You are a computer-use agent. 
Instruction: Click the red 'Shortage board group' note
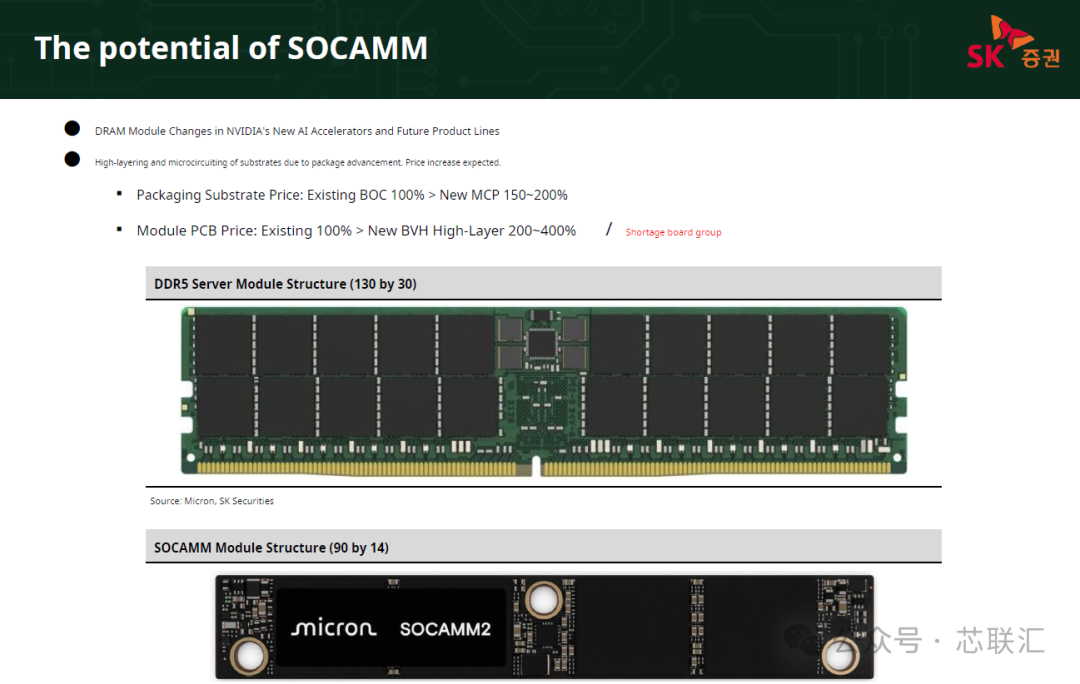(x=673, y=232)
